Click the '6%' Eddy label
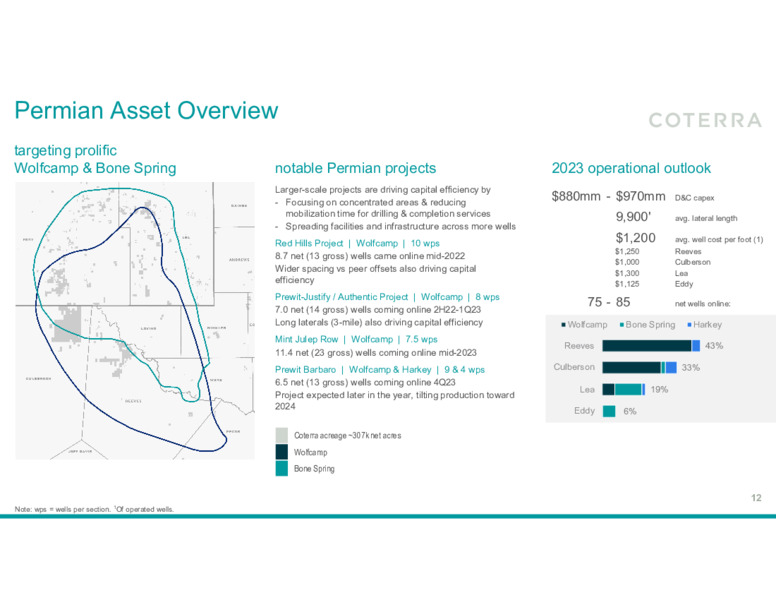776x600 pixels. pos(630,411)
